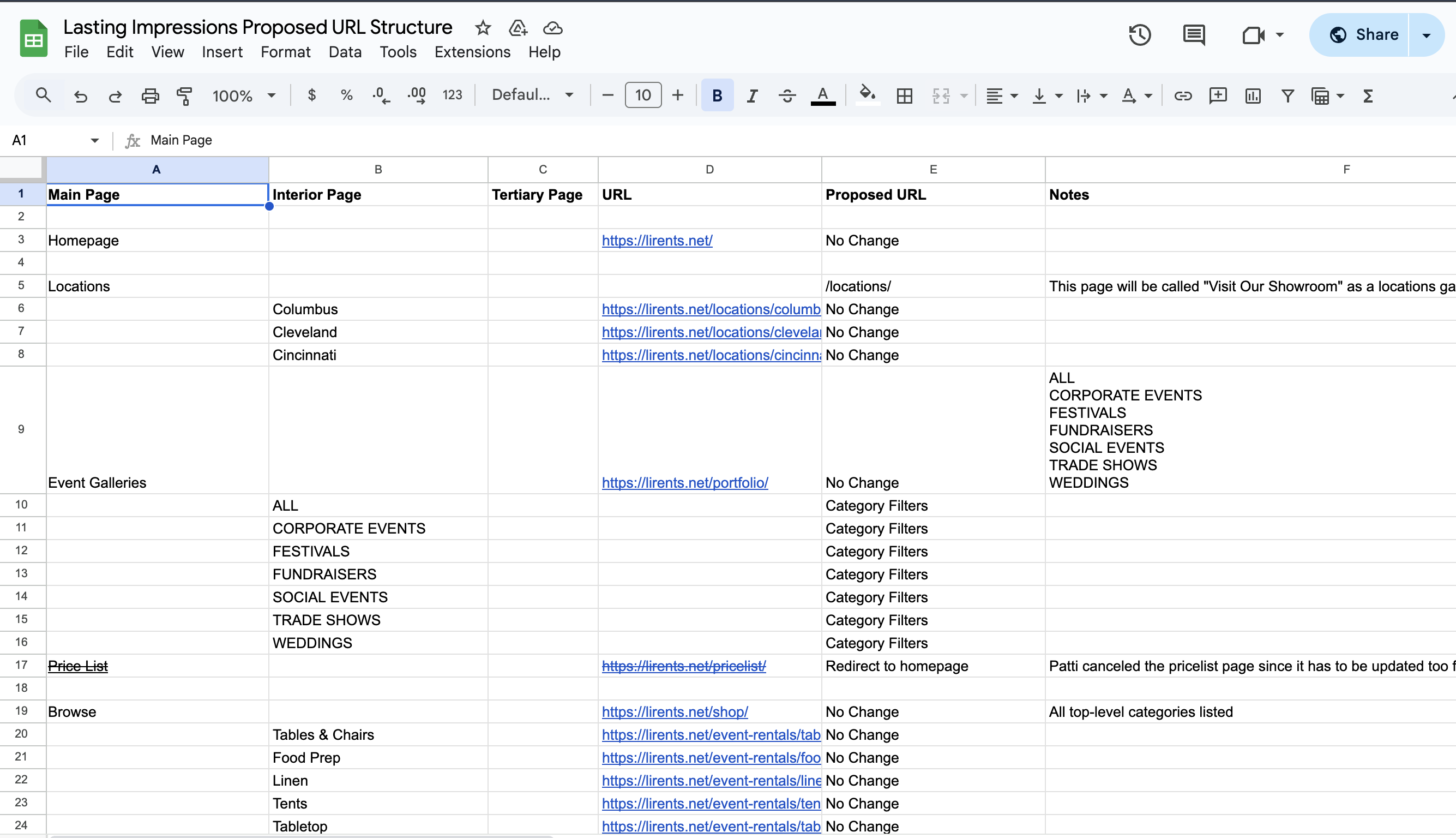
Task: Open the Tools menu
Action: point(398,52)
